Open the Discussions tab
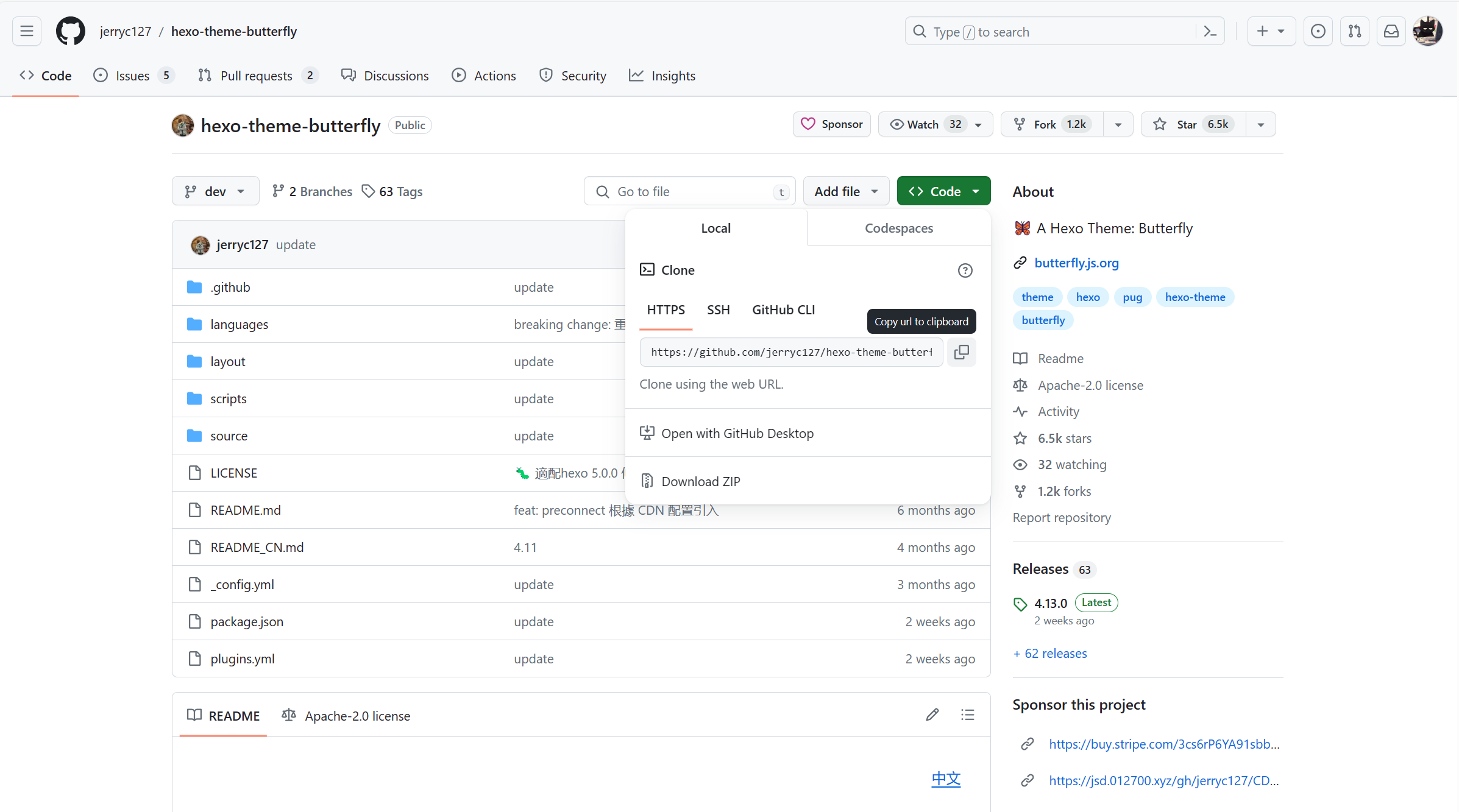The width and height of the screenshot is (1459, 812). pyautogui.click(x=385, y=76)
